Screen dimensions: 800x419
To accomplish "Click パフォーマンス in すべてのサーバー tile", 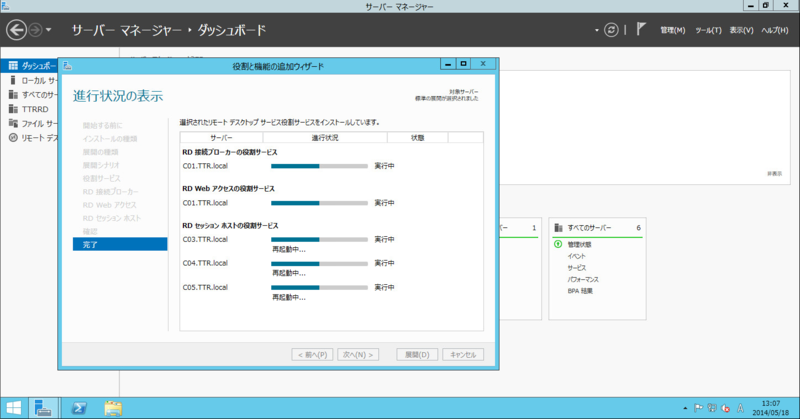I will coord(583,280).
